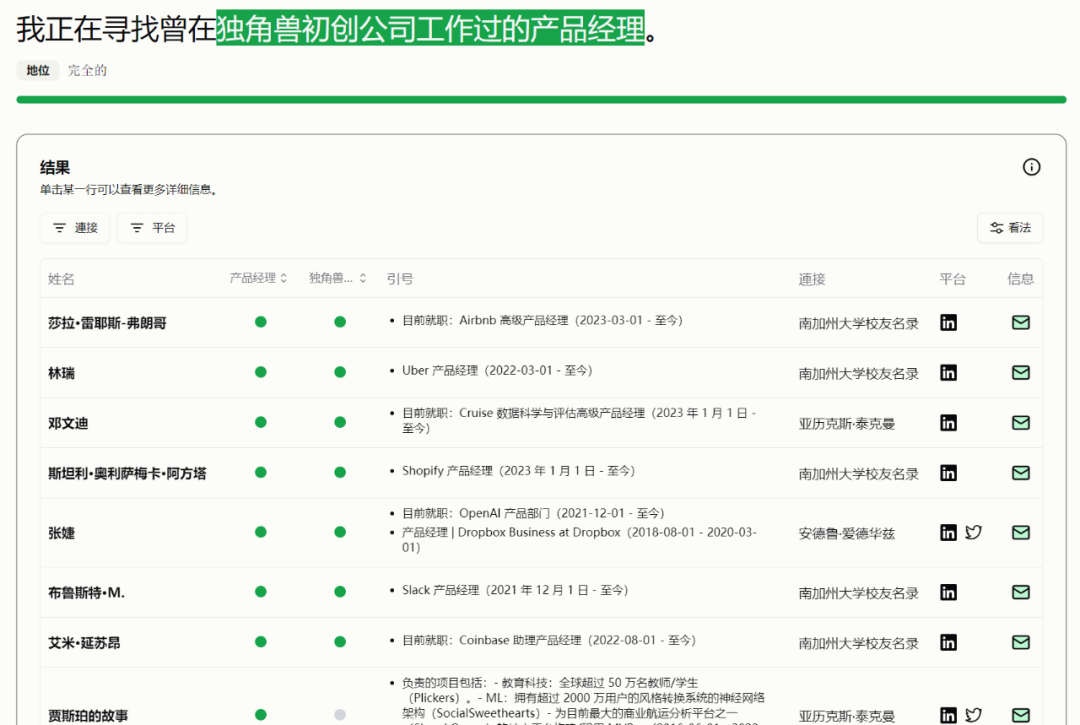Image resolution: width=1080 pixels, height=725 pixels.
Task: Click grey 独角兽 status dot for 贾斯珀的故事
Action: [340, 715]
